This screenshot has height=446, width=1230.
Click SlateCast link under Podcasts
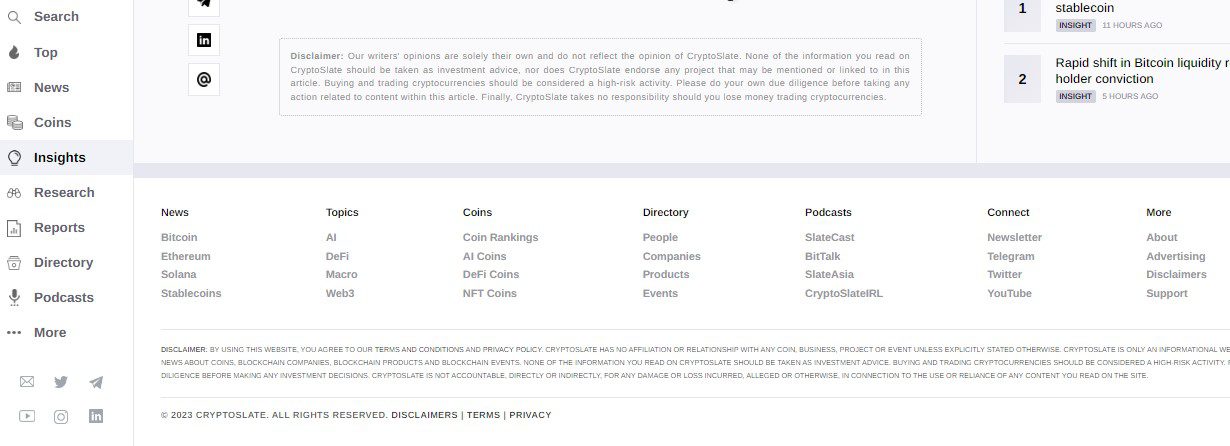pyautogui.click(x=829, y=237)
